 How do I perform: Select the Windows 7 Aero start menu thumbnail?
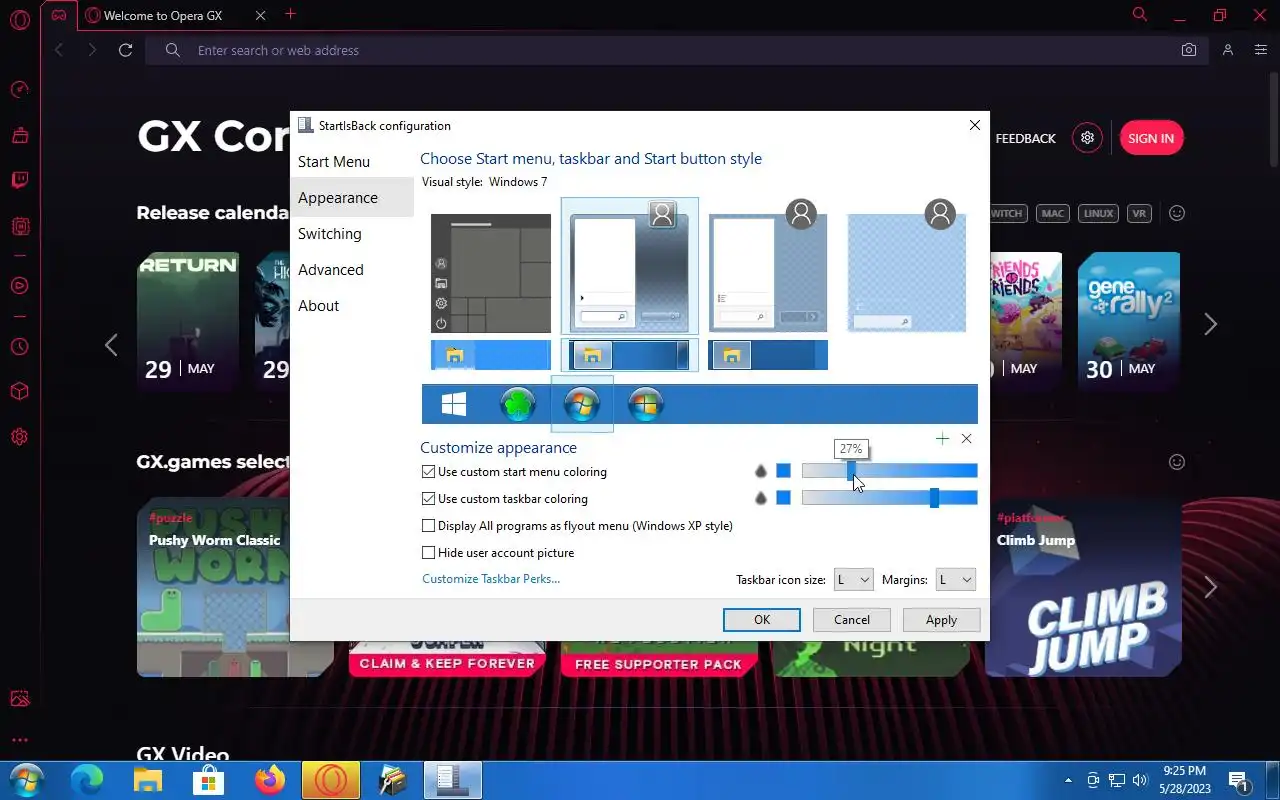click(630, 267)
